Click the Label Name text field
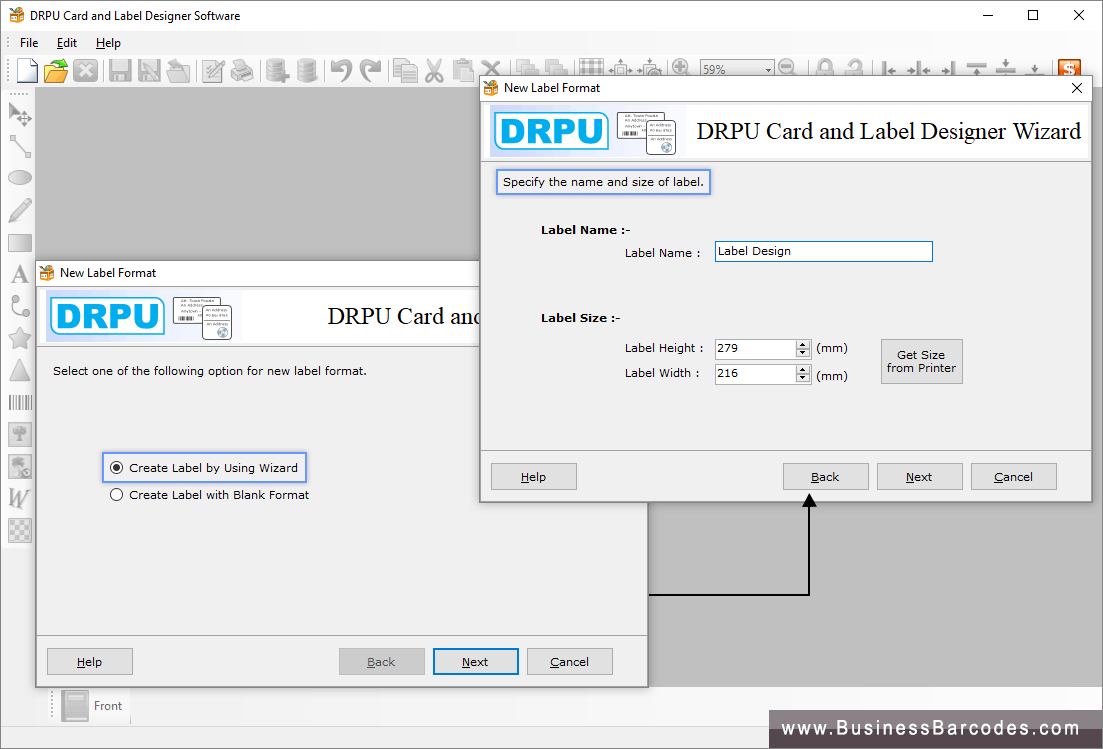 coord(824,252)
